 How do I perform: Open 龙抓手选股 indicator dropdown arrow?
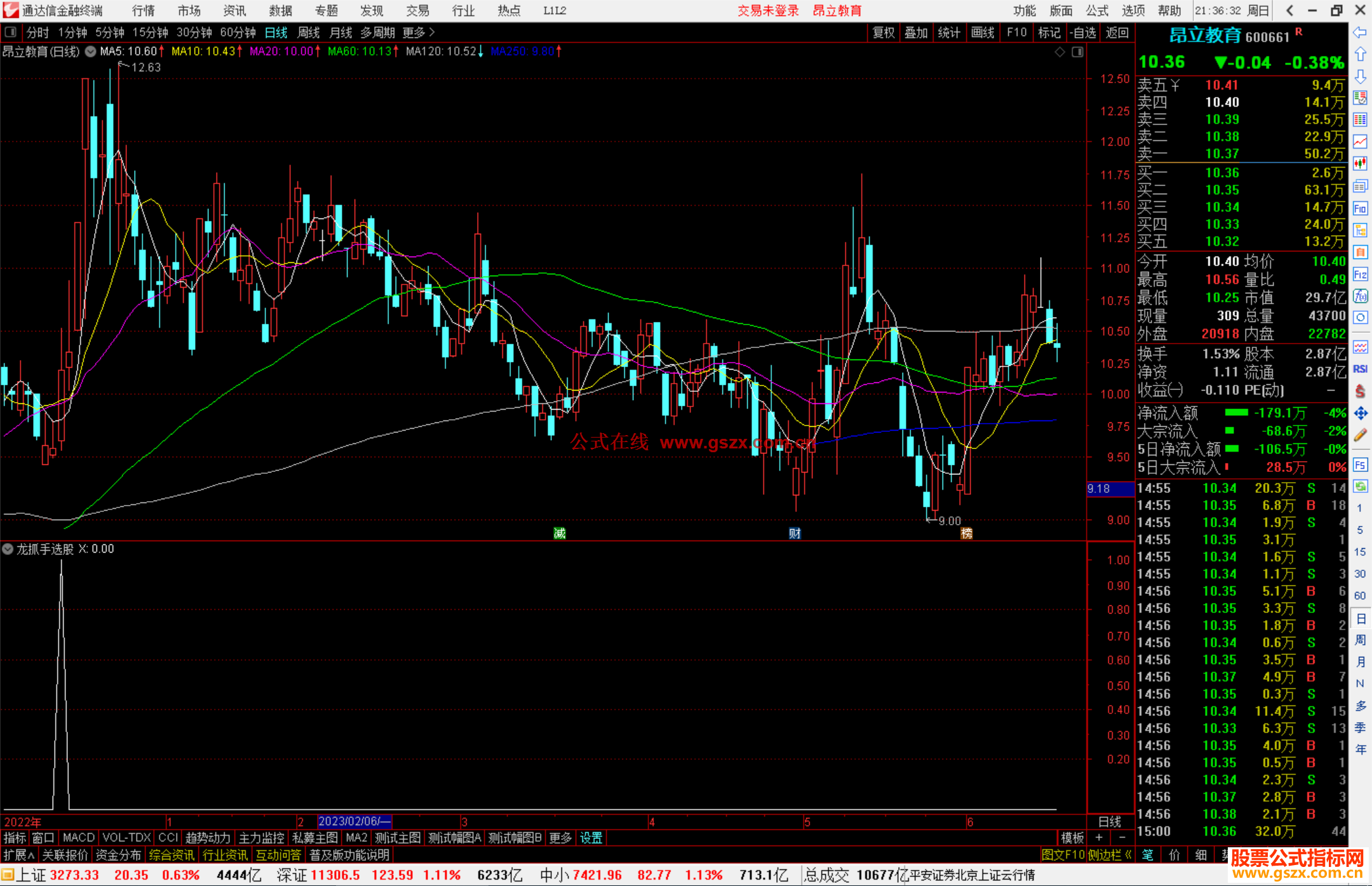click(x=8, y=549)
